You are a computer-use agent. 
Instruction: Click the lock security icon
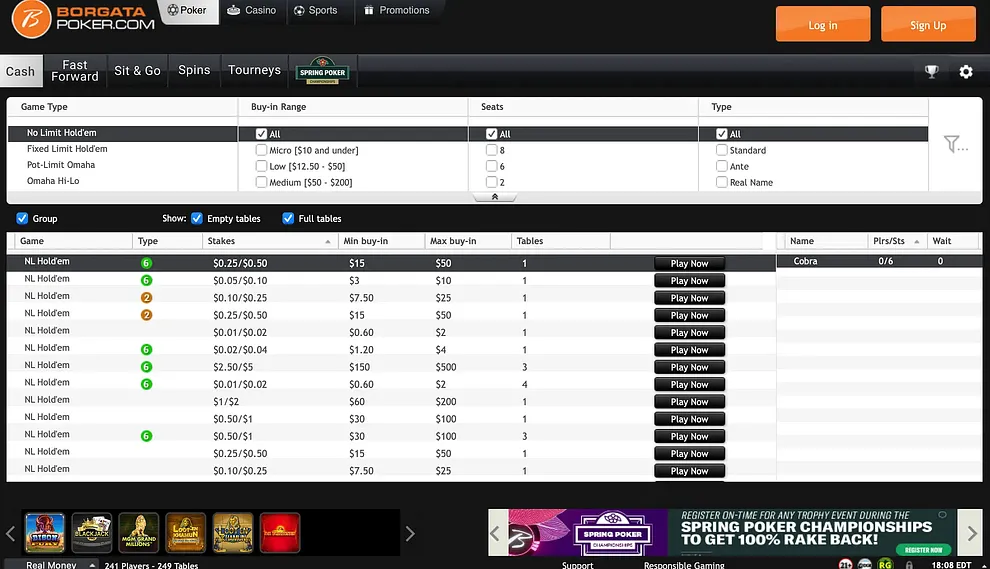click(909, 565)
